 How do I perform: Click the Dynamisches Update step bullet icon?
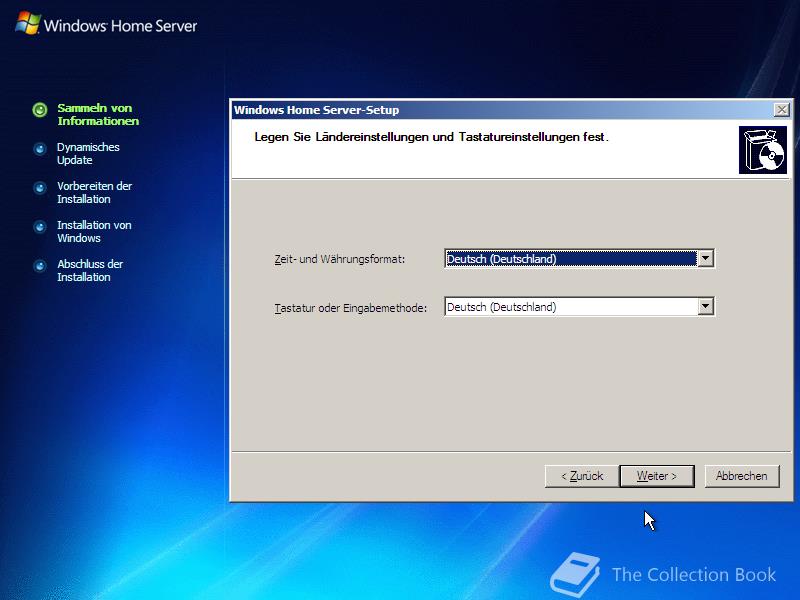(40, 149)
